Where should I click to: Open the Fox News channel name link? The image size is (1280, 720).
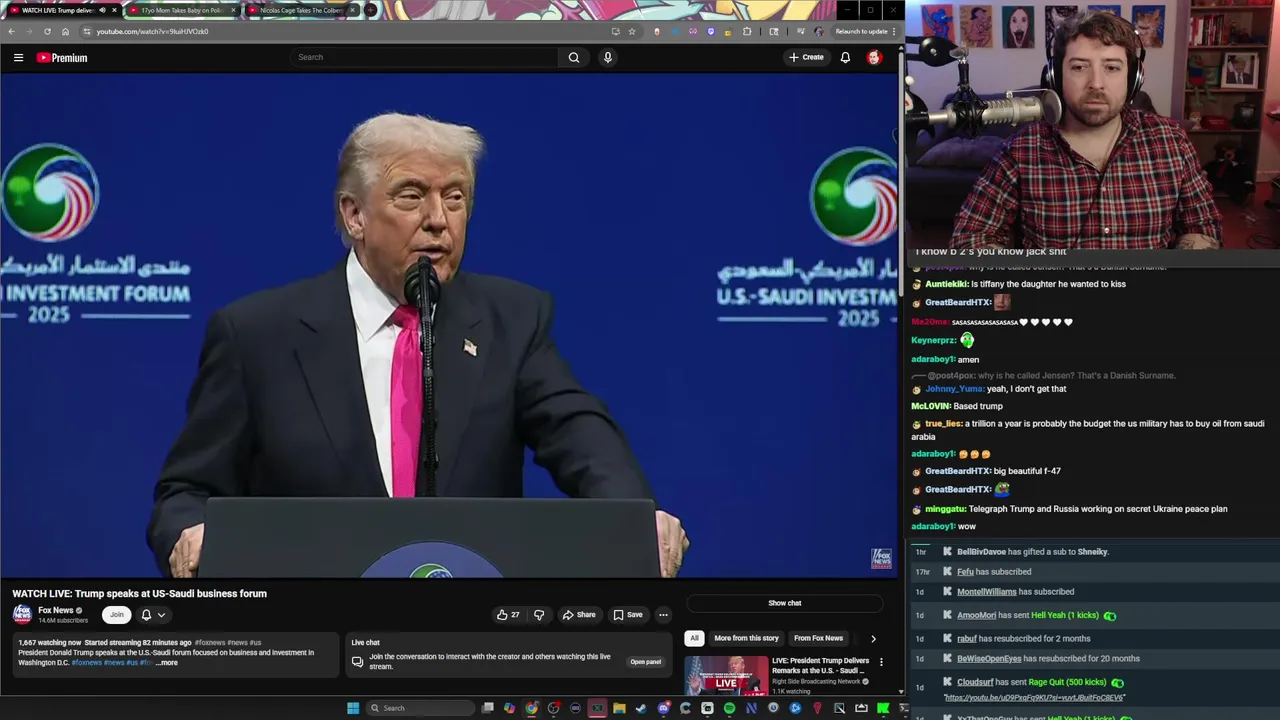click(56, 610)
